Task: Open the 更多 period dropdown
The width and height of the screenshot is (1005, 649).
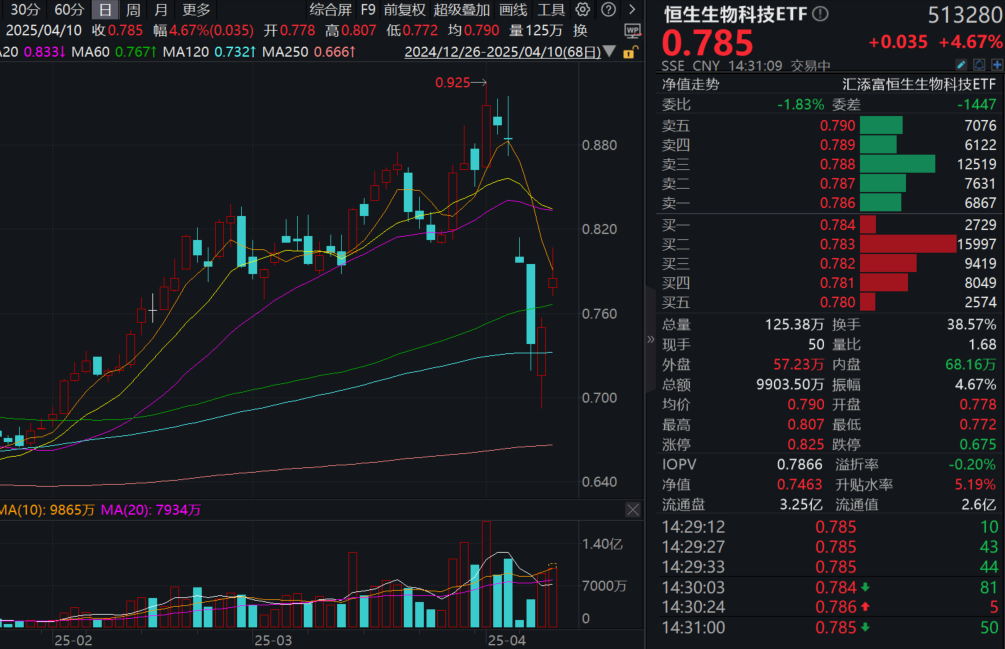Action: 196,10
